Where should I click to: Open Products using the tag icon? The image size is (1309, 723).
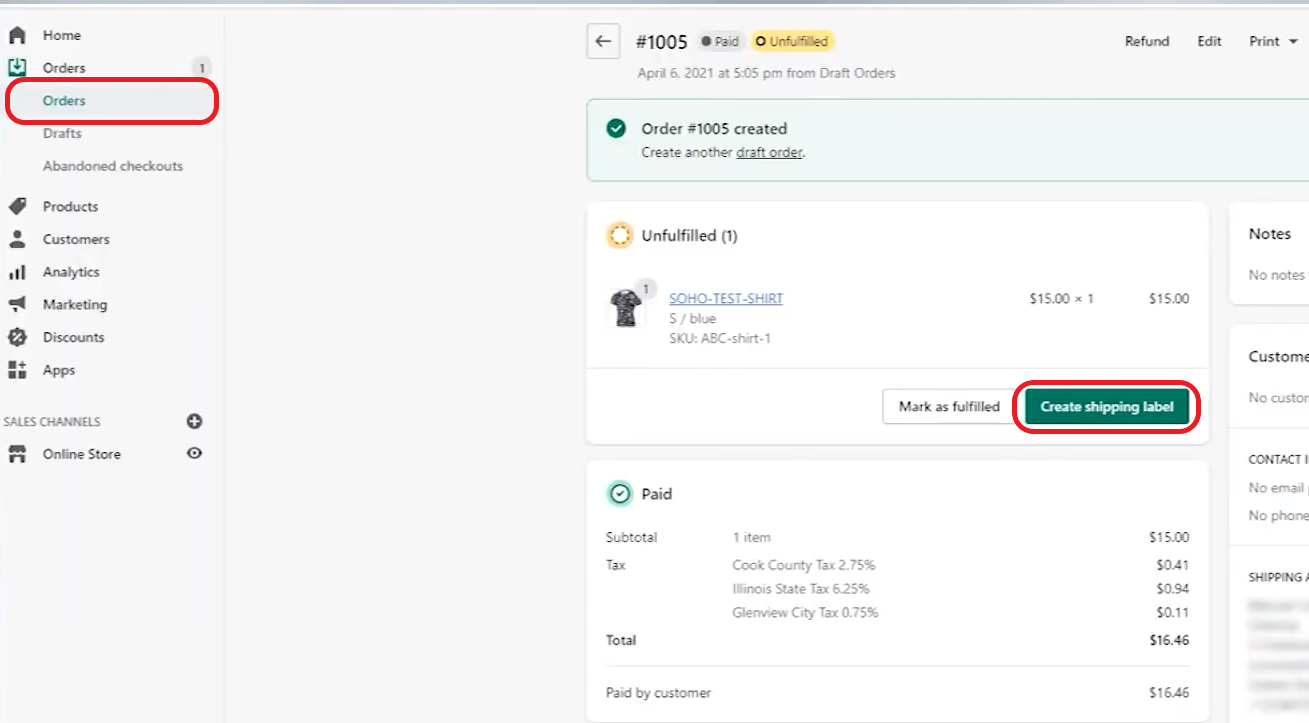click(x=19, y=206)
